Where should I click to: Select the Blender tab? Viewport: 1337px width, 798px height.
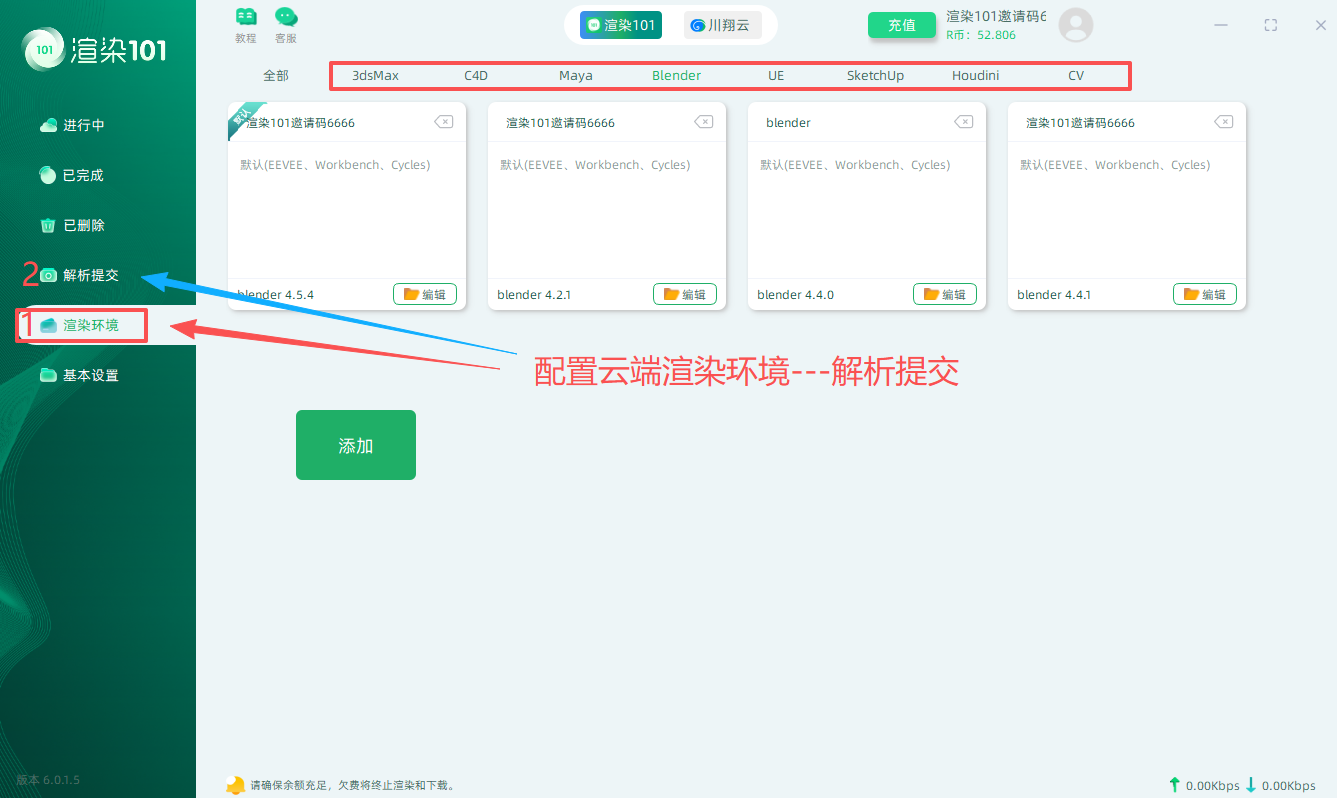tap(676, 76)
